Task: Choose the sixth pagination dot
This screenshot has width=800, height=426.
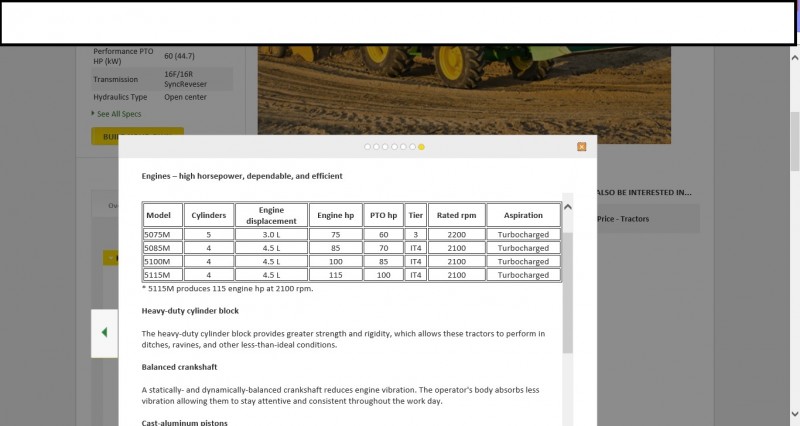Action: click(413, 147)
